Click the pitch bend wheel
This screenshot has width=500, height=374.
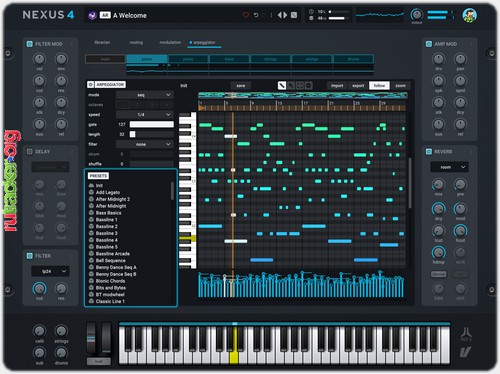tap(91, 338)
